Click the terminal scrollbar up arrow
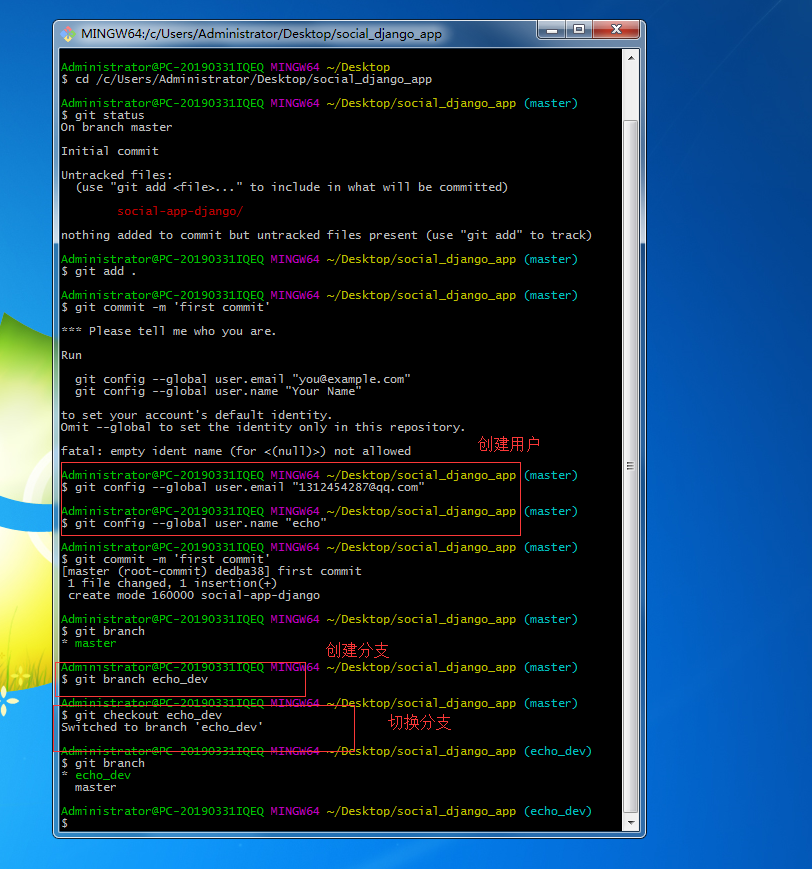This screenshot has height=869, width=812. pyautogui.click(x=631, y=57)
